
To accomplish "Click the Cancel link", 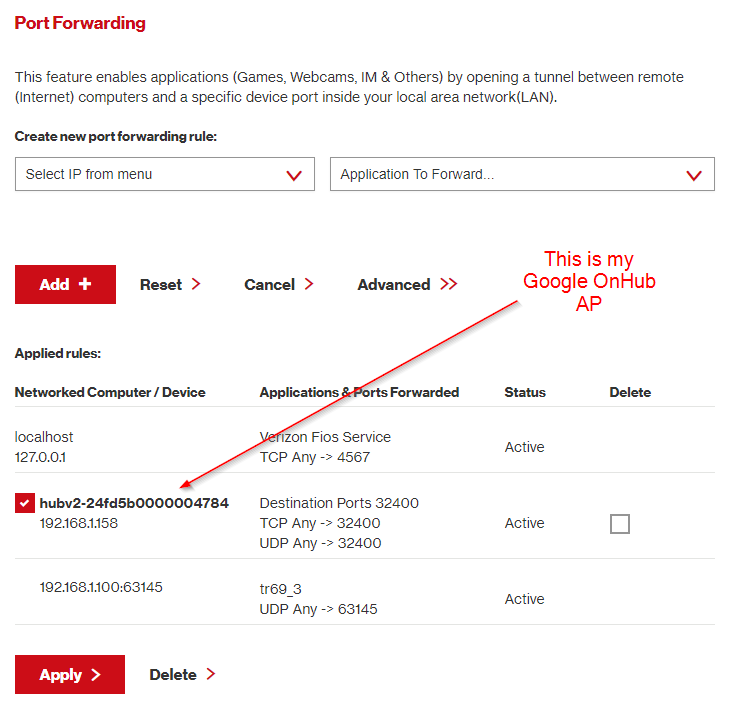I will (269, 284).
